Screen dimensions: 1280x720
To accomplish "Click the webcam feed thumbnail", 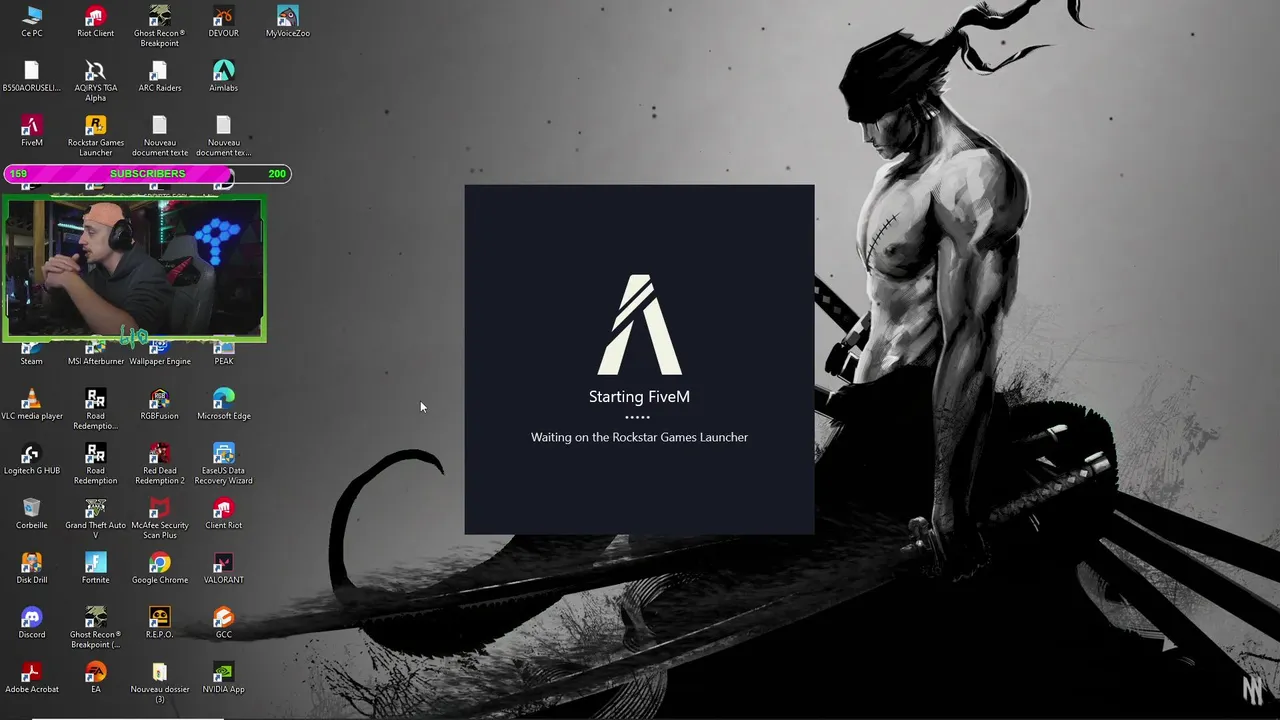I will click(x=134, y=268).
